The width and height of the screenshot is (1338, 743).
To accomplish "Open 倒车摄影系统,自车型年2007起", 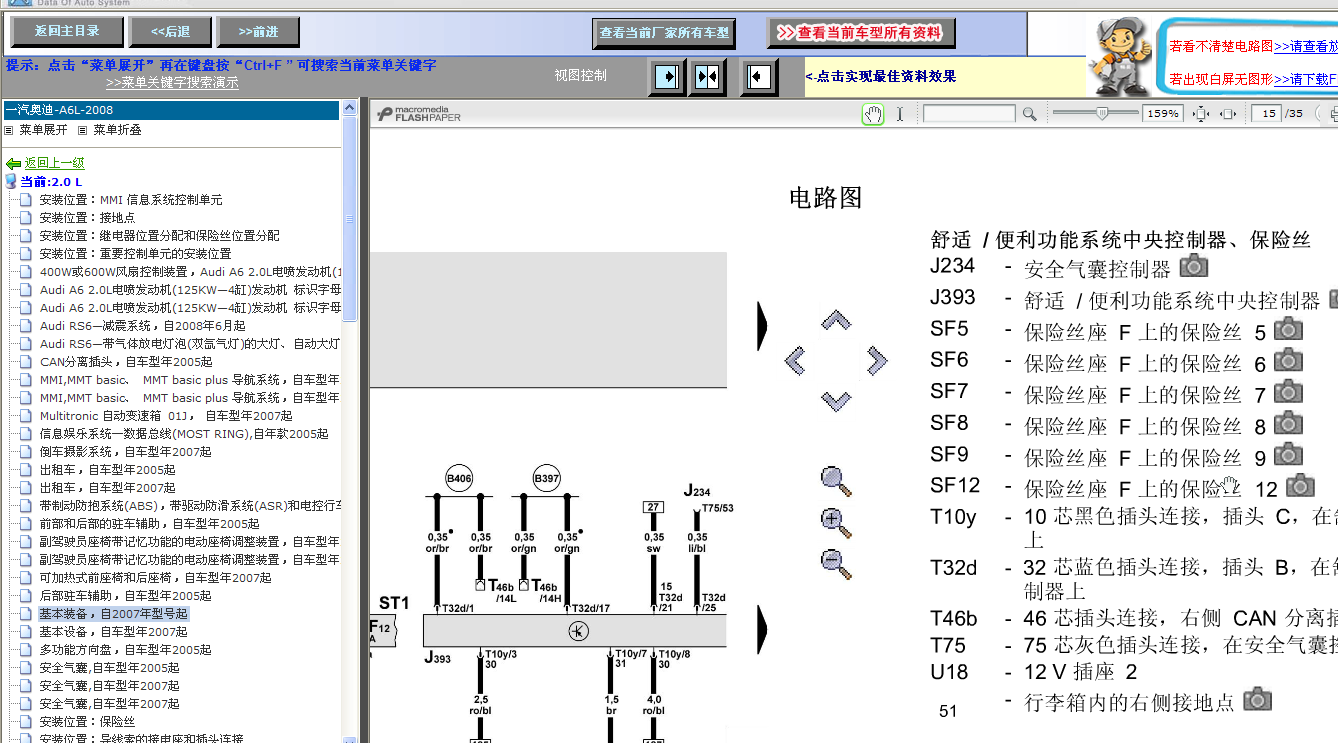I will click(x=125, y=452).
